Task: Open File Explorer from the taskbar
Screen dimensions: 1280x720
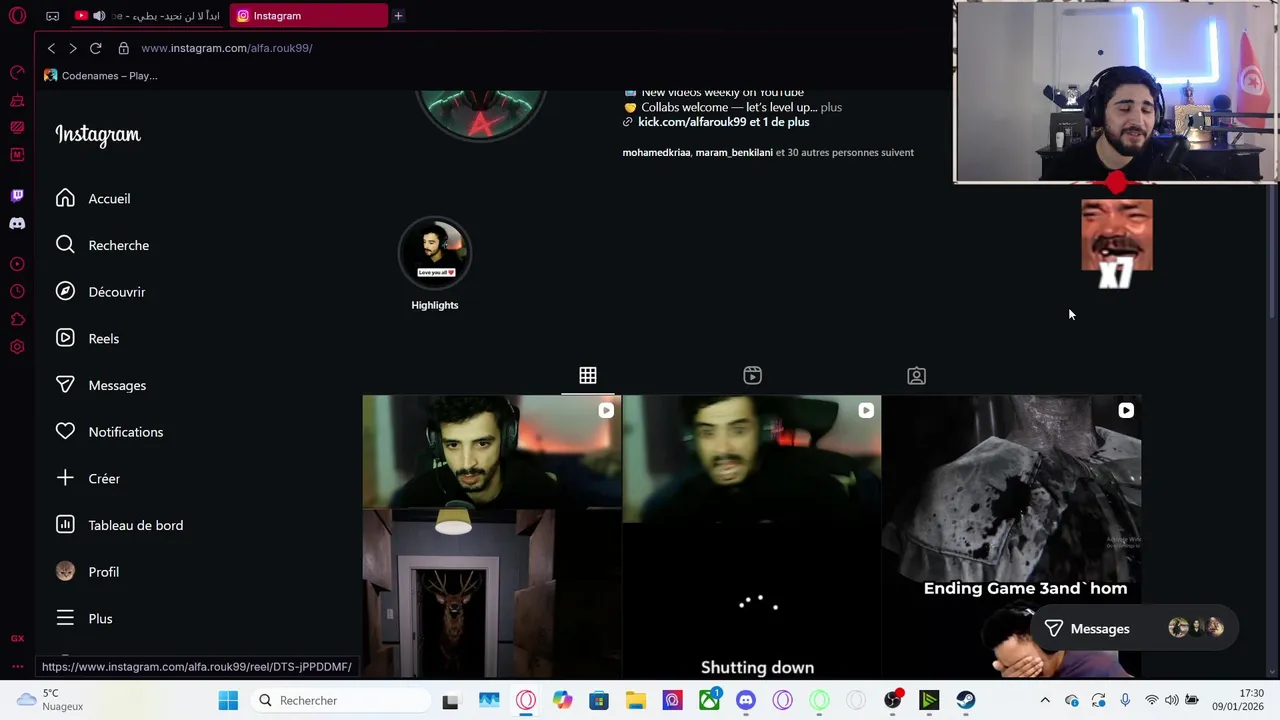Action: [636, 701]
